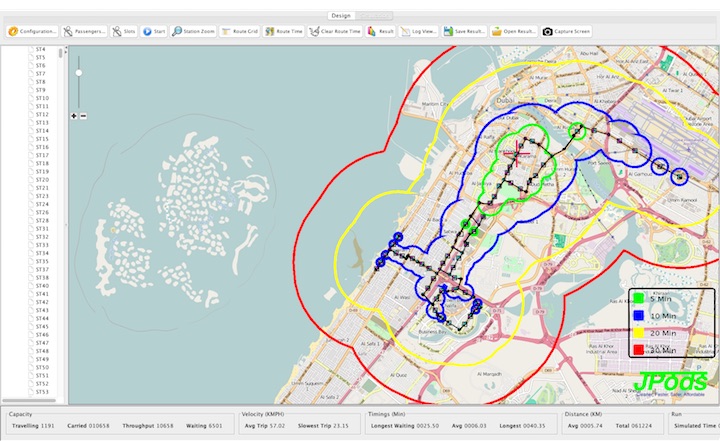
Task: Open Result from folder
Action: tap(514, 31)
